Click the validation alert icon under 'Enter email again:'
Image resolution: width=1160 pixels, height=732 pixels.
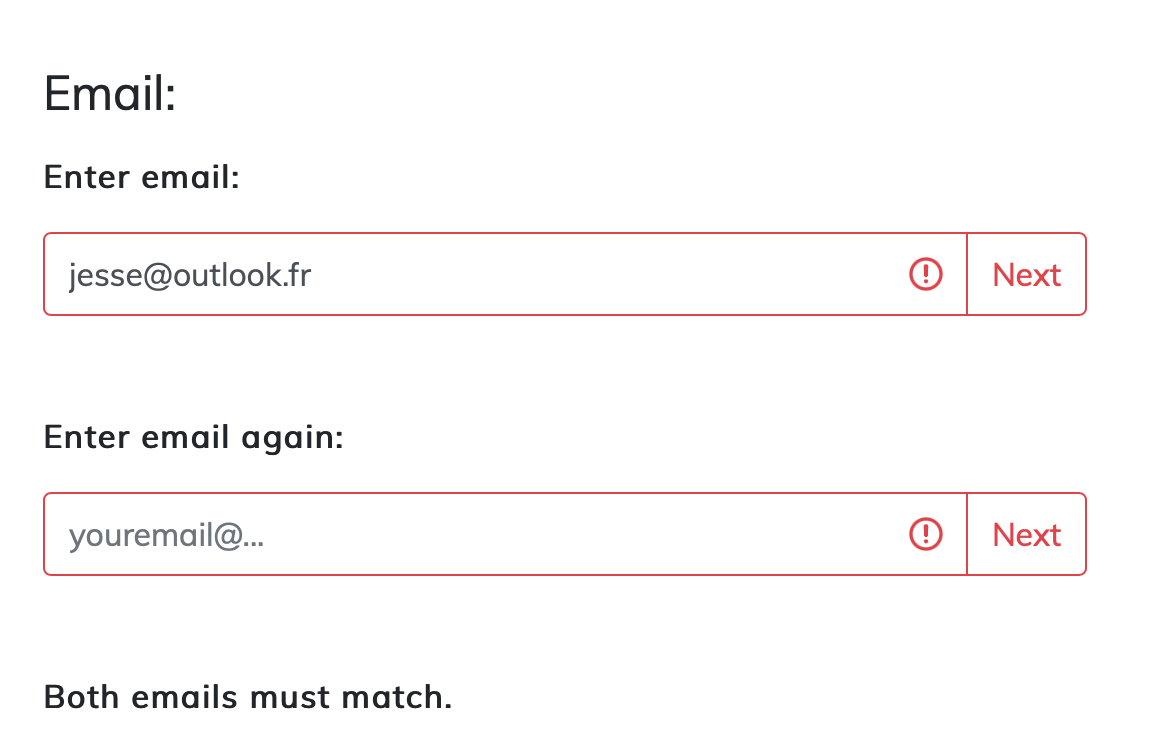(x=926, y=534)
